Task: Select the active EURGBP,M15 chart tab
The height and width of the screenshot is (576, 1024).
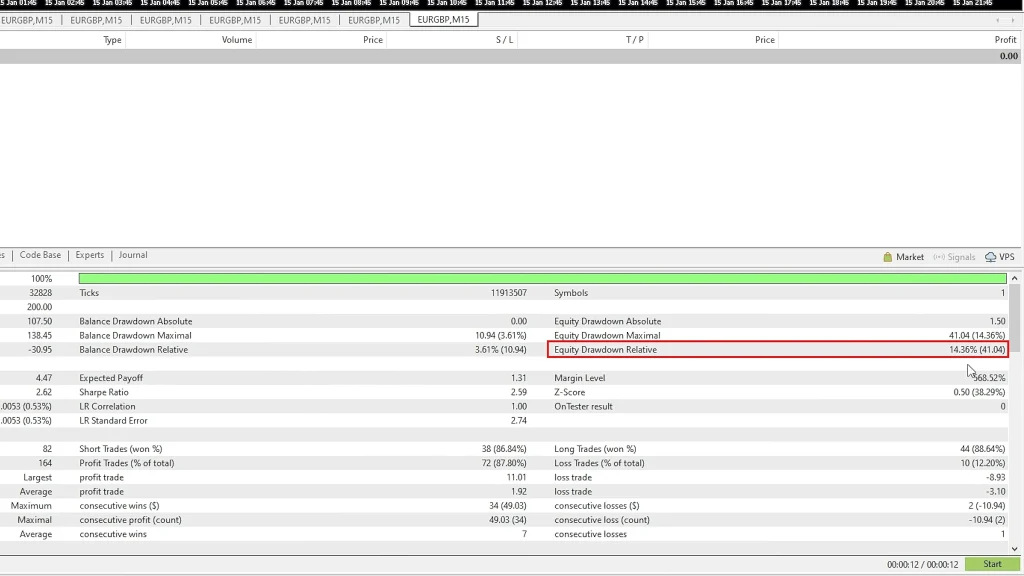Action: (444, 19)
